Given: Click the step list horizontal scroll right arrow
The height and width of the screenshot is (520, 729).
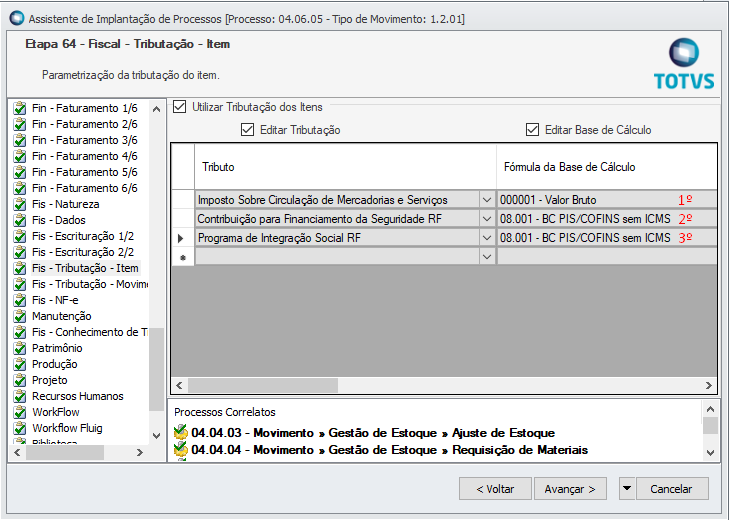Looking at the screenshot, I should click(139, 452).
